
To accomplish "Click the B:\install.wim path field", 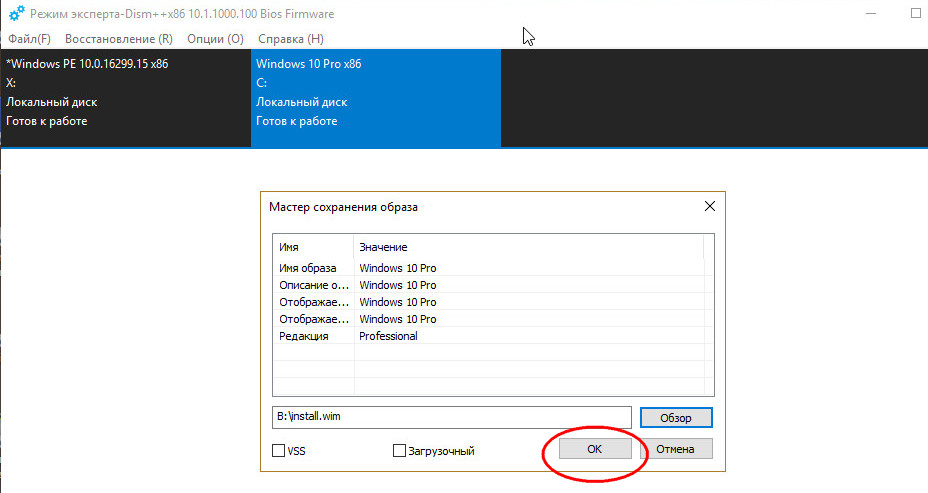I will [452, 417].
